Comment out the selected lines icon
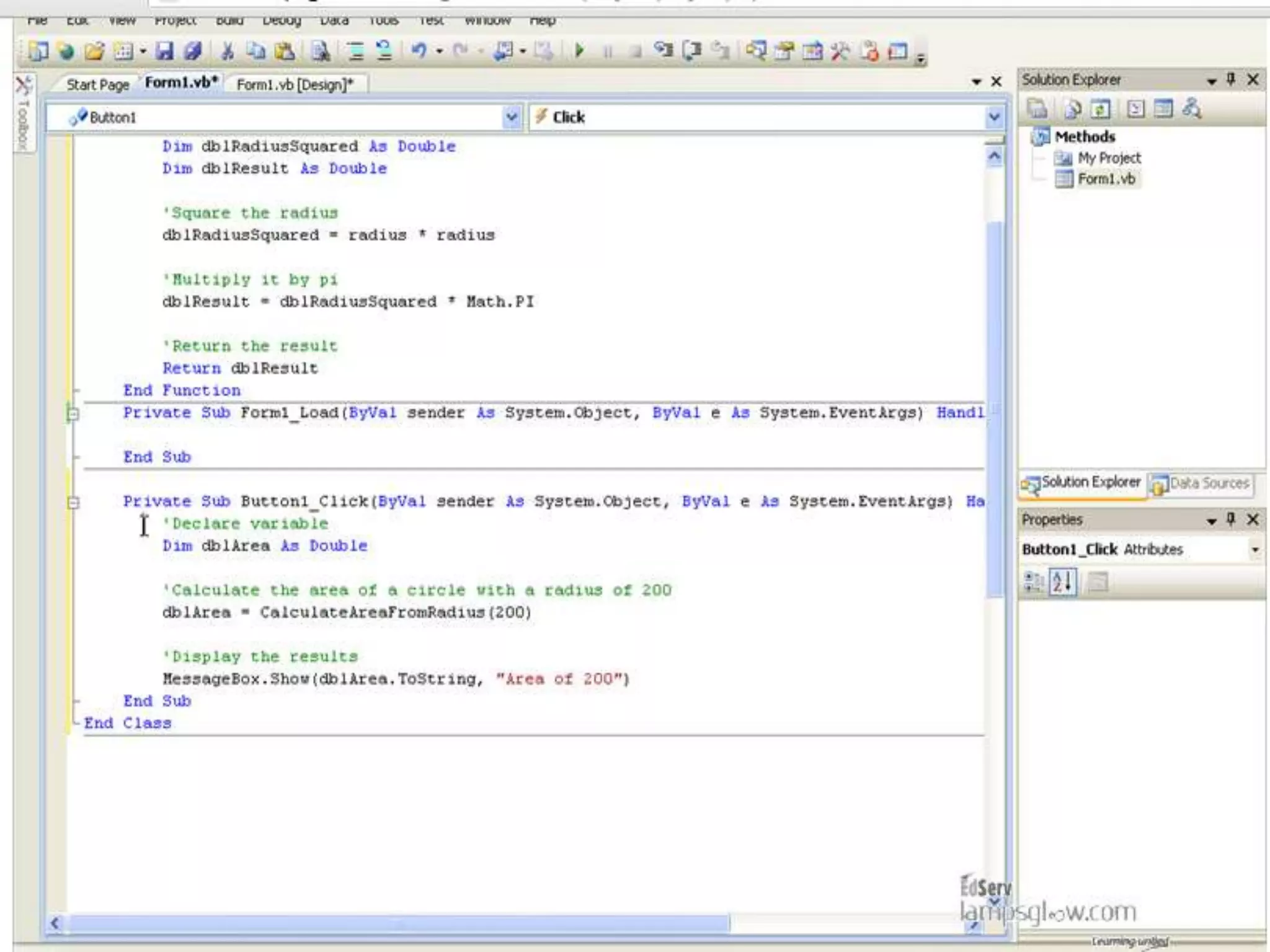This screenshot has height=952, width=1270. click(x=355, y=51)
